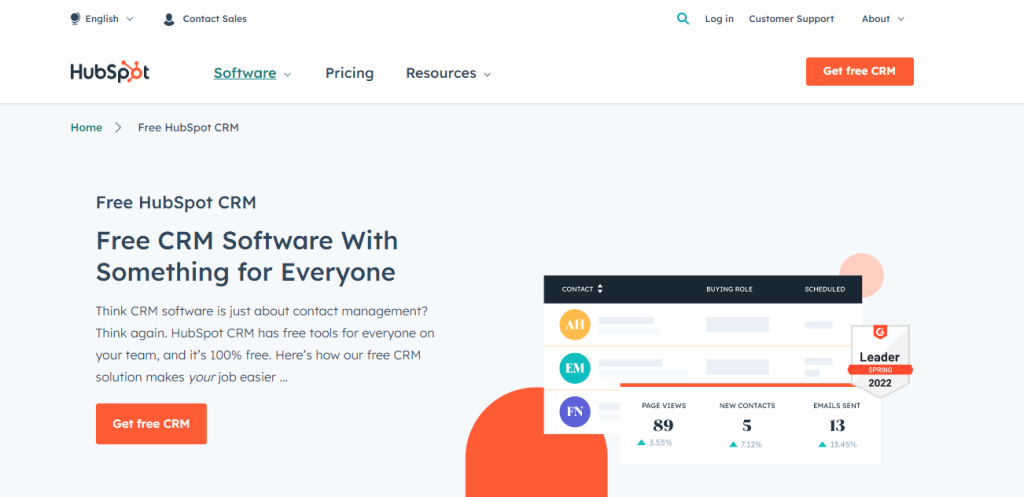Open Customer Support
Viewport: 1024px width, 497px height.
coord(791,19)
